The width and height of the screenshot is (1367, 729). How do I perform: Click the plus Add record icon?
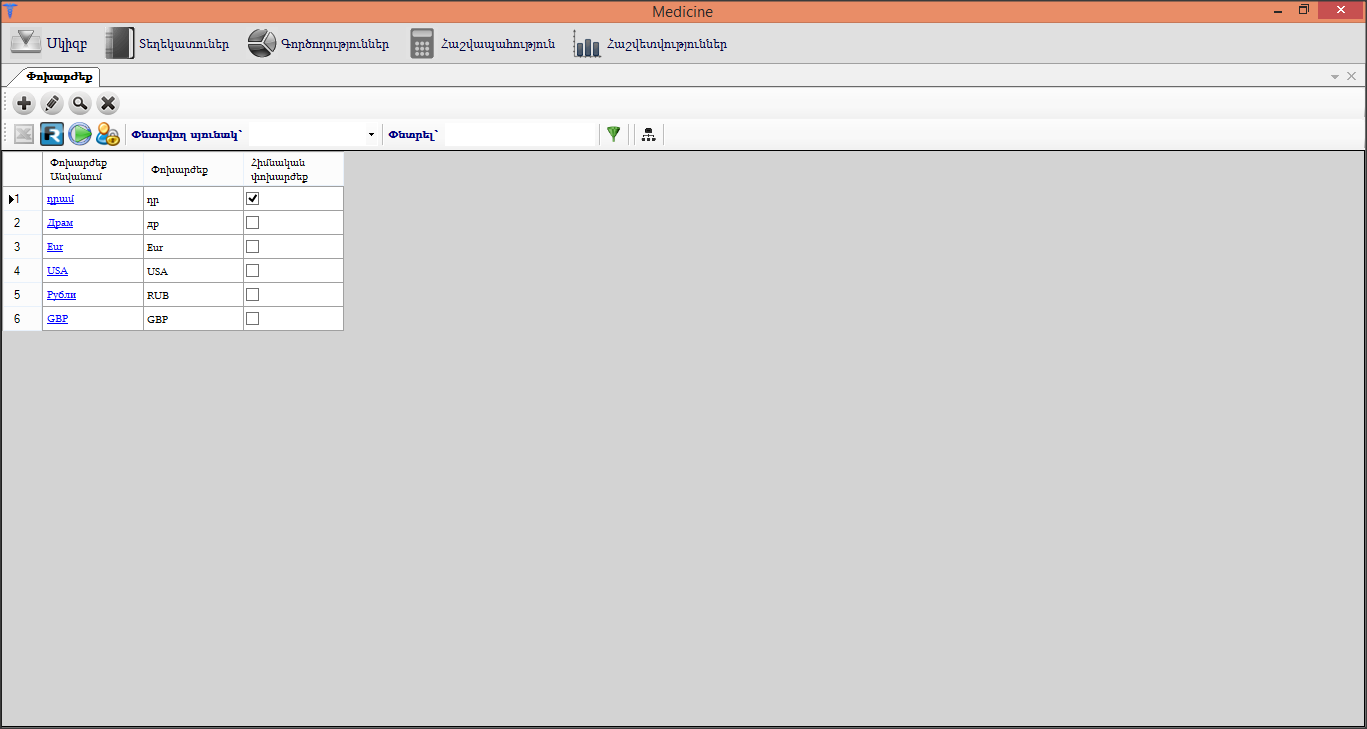pyautogui.click(x=24, y=103)
